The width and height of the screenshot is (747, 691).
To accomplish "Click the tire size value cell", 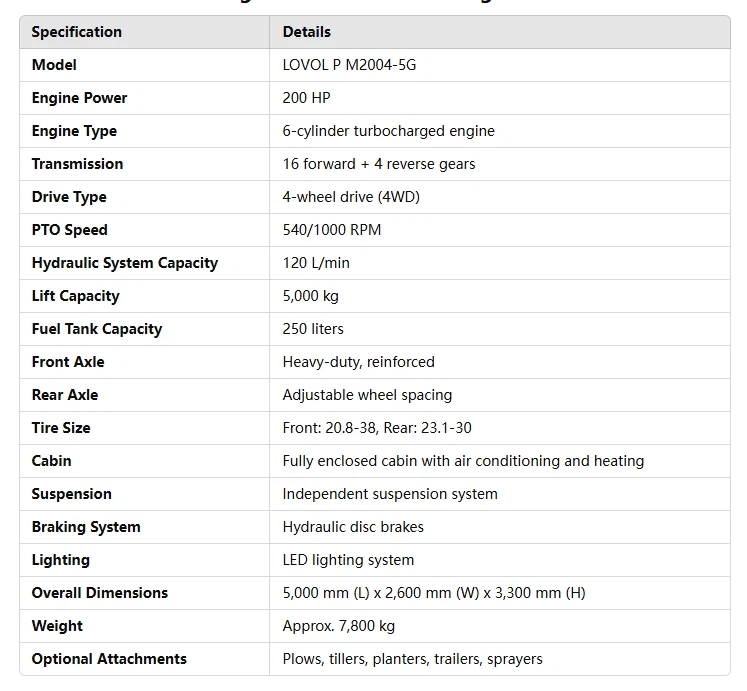I will [377, 428].
